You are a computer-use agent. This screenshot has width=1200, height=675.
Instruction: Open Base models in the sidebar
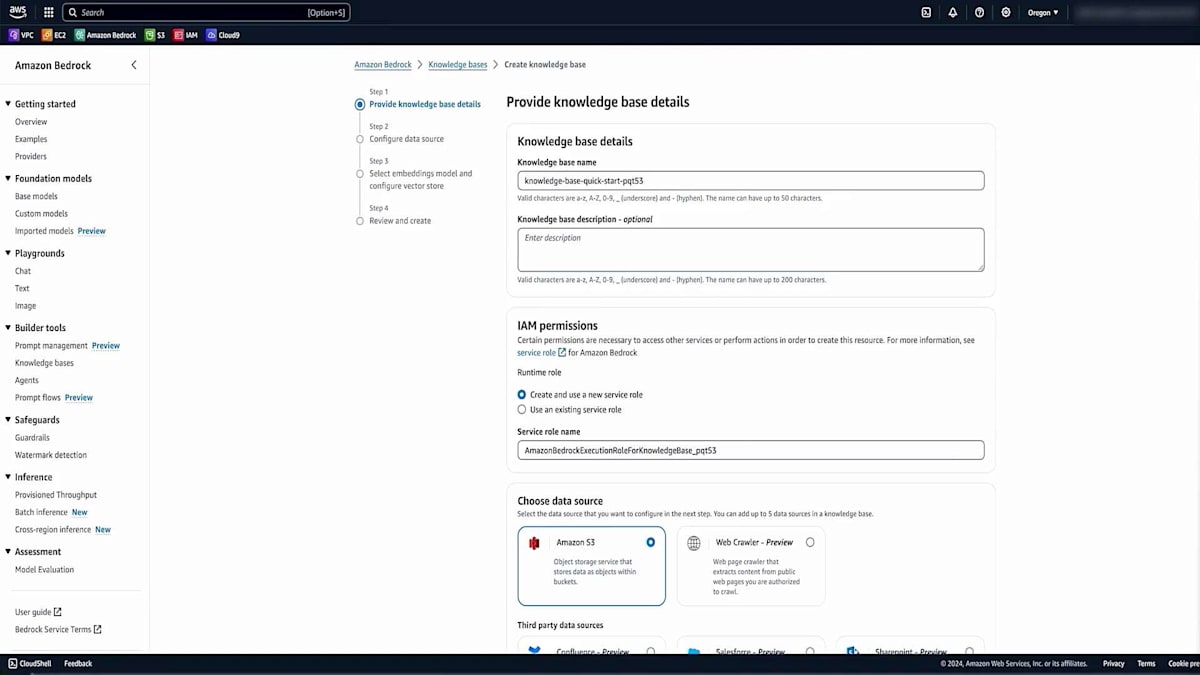[36, 197]
